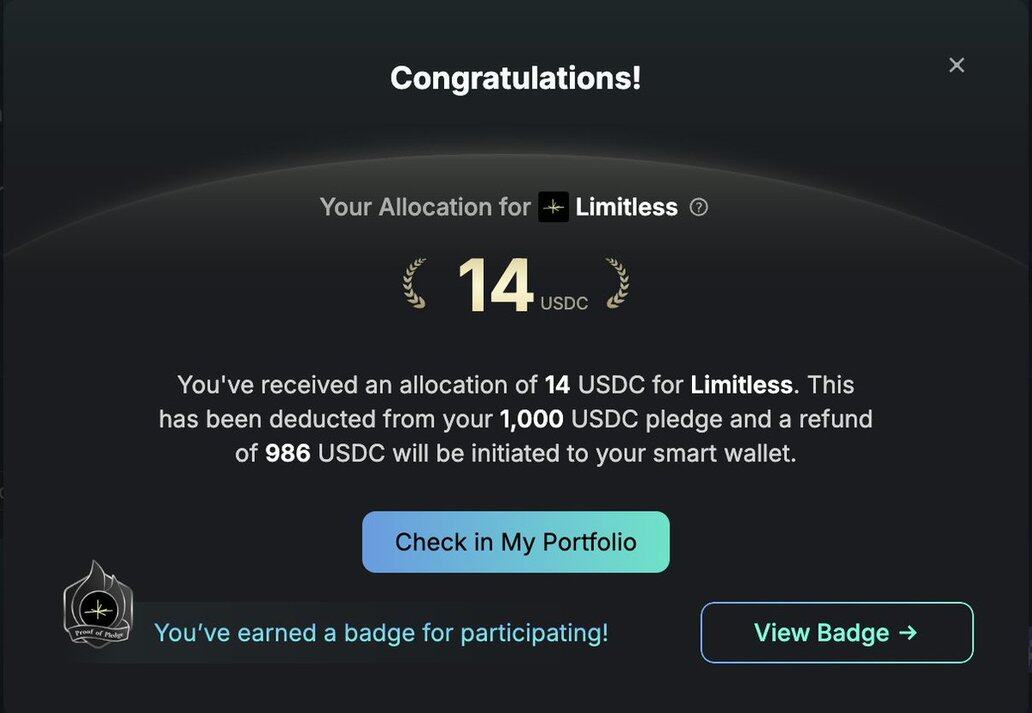Click the Limitless logo icon

(553, 207)
